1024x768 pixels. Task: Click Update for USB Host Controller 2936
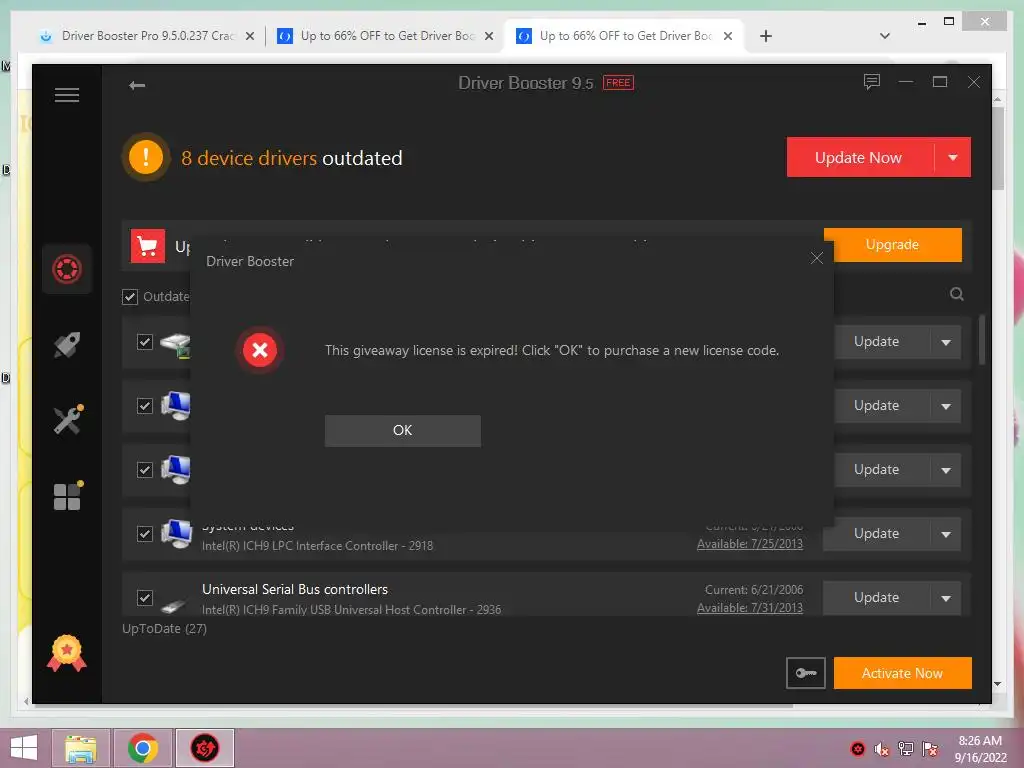876,598
